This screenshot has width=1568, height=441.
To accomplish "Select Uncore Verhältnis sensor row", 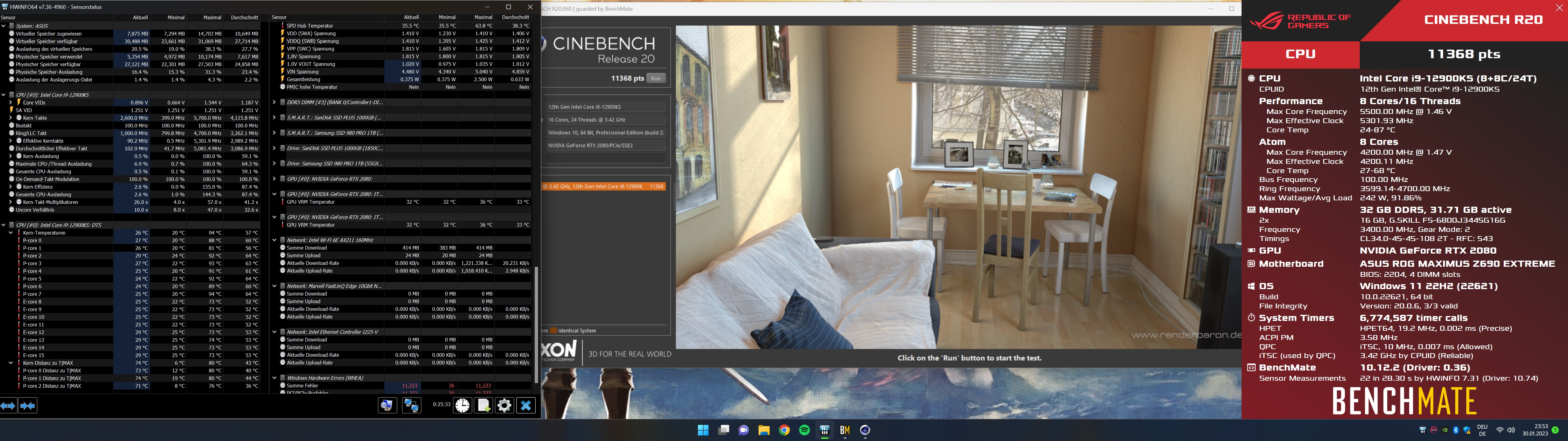I will [131, 209].
